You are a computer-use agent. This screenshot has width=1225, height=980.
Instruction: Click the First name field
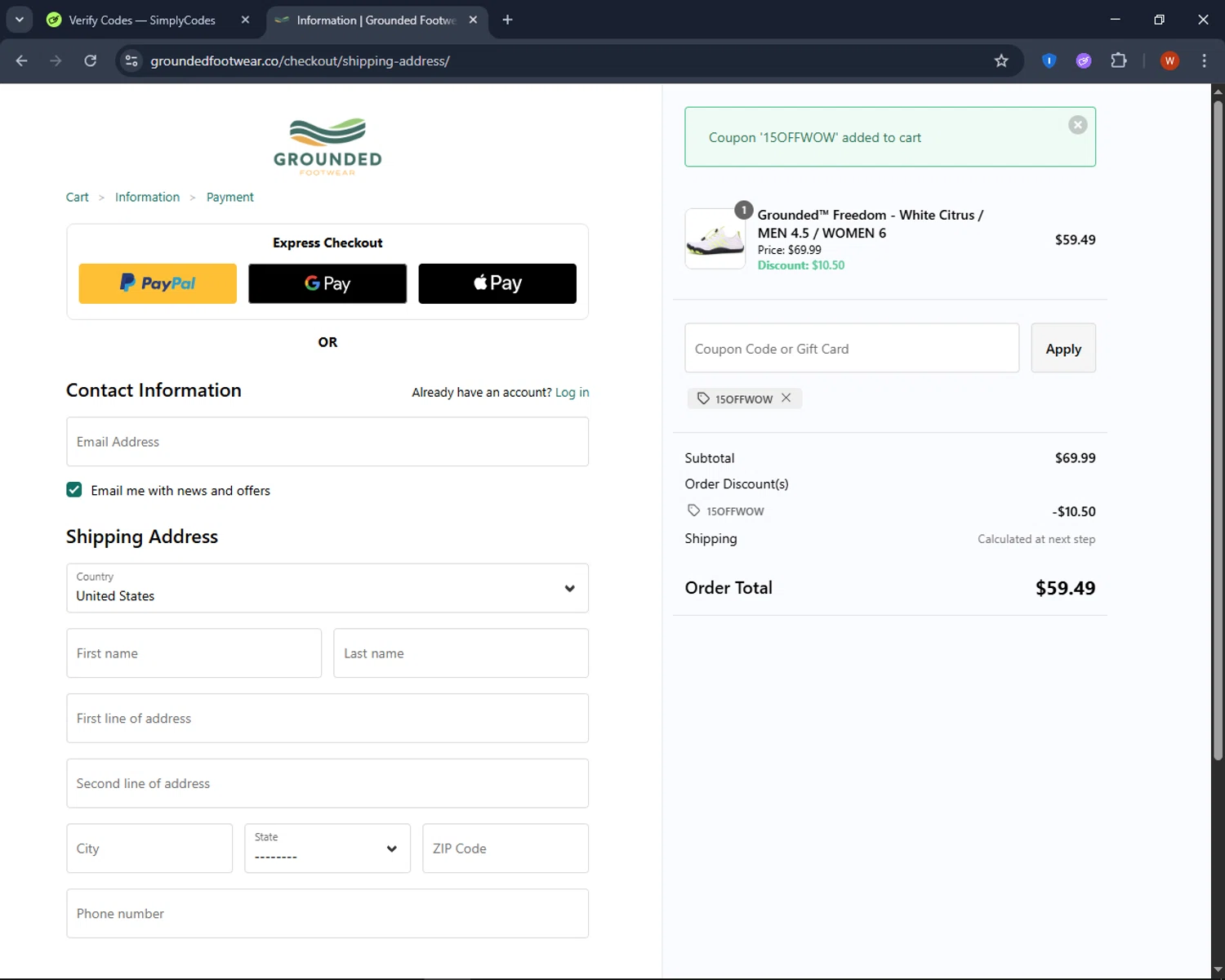(194, 653)
